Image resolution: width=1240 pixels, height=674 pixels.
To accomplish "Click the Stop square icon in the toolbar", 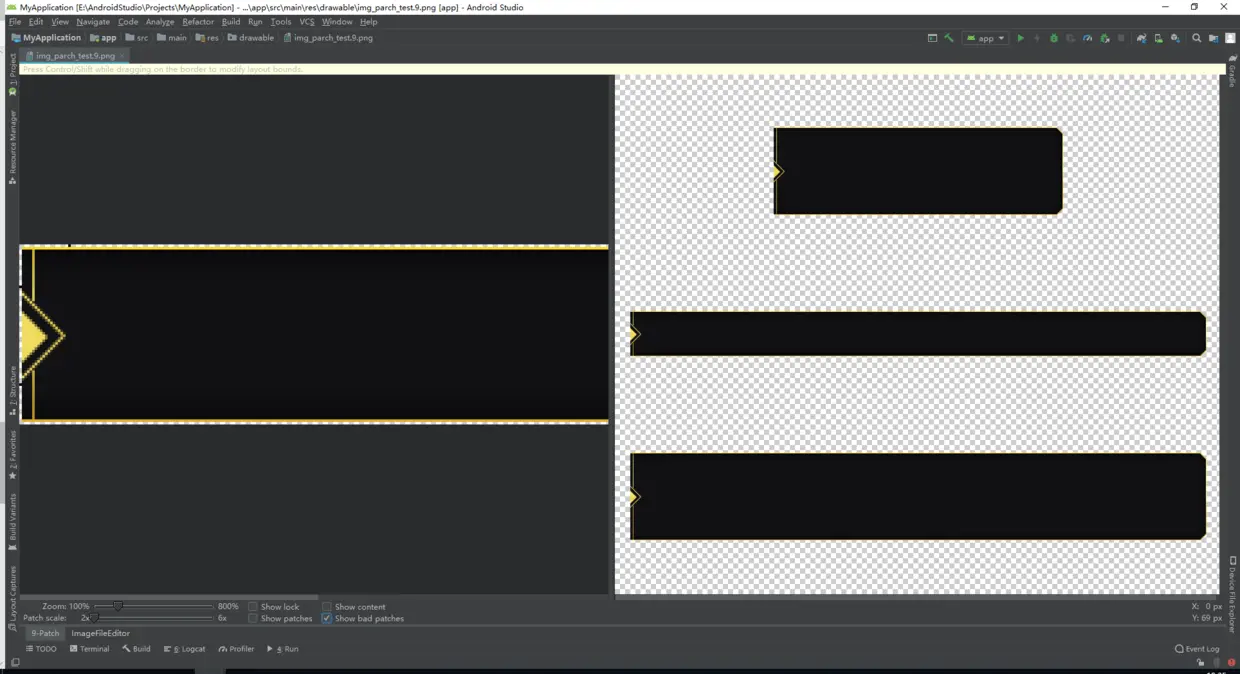I will tap(1121, 38).
